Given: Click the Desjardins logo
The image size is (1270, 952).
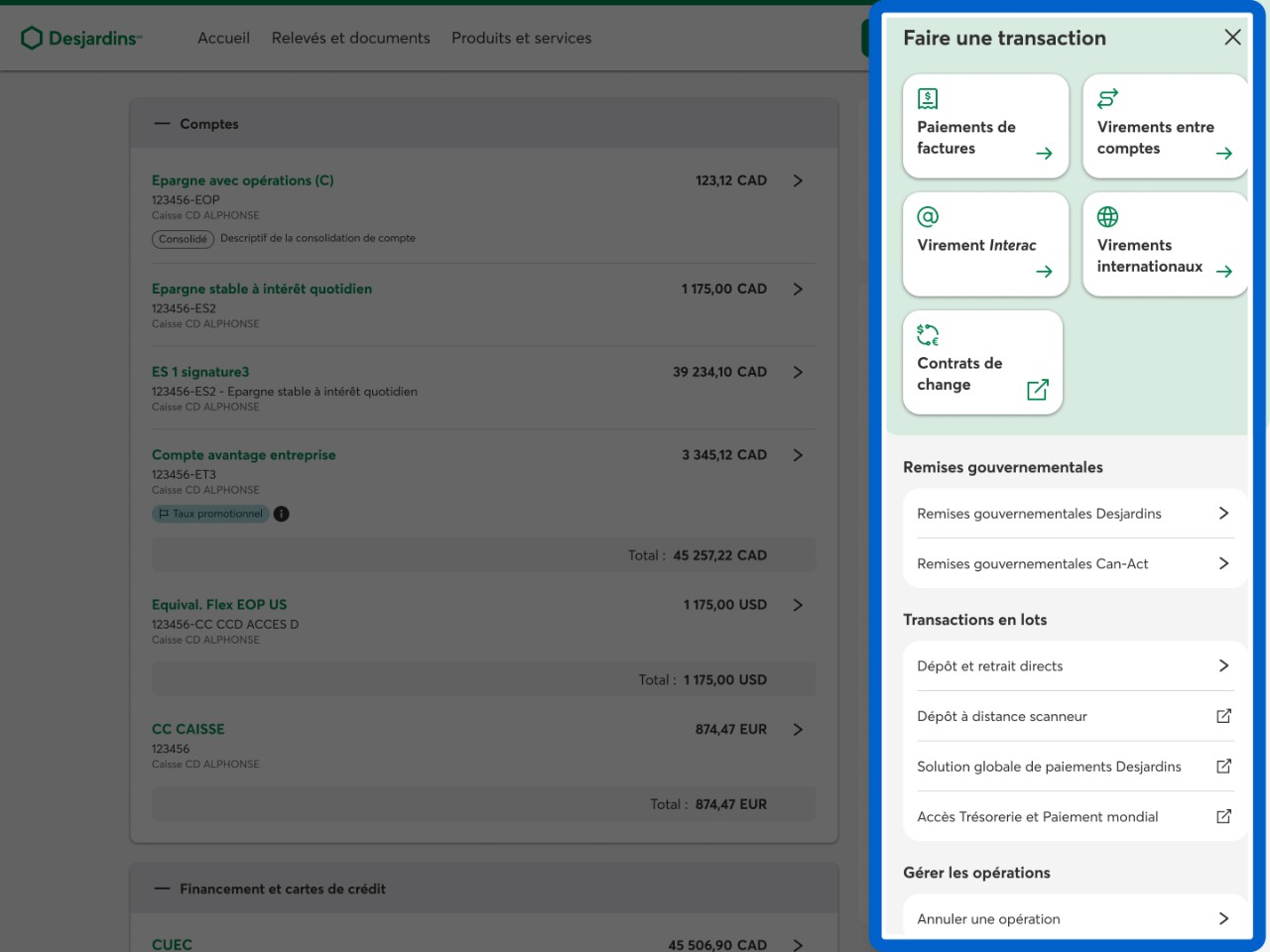Looking at the screenshot, I should pyautogui.click(x=81, y=38).
